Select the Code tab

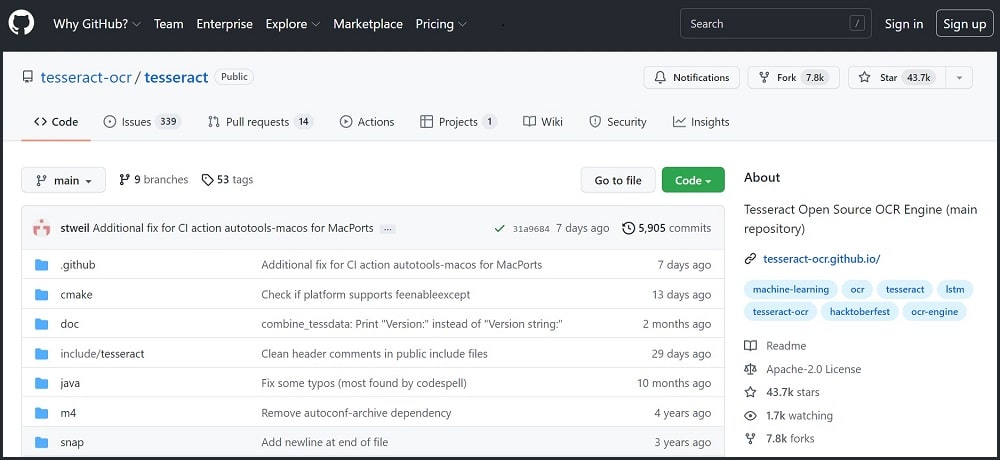click(x=56, y=122)
